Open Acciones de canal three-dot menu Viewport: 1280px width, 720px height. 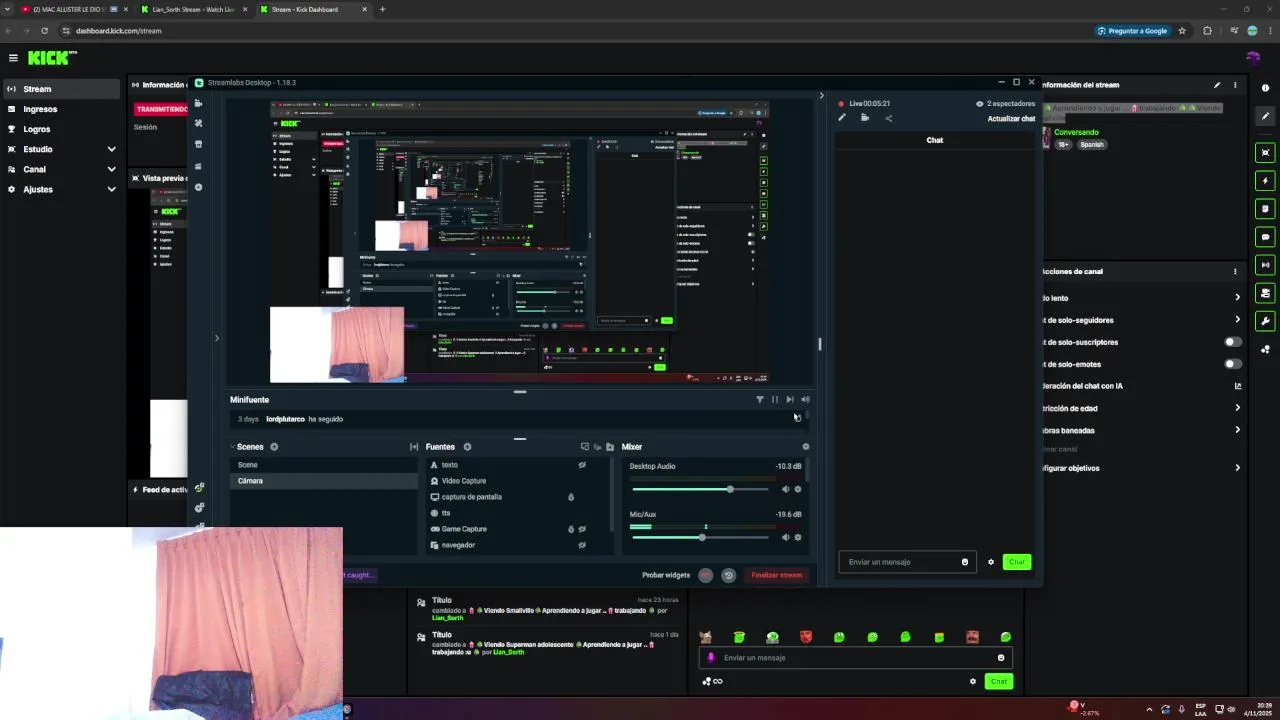coord(1235,271)
